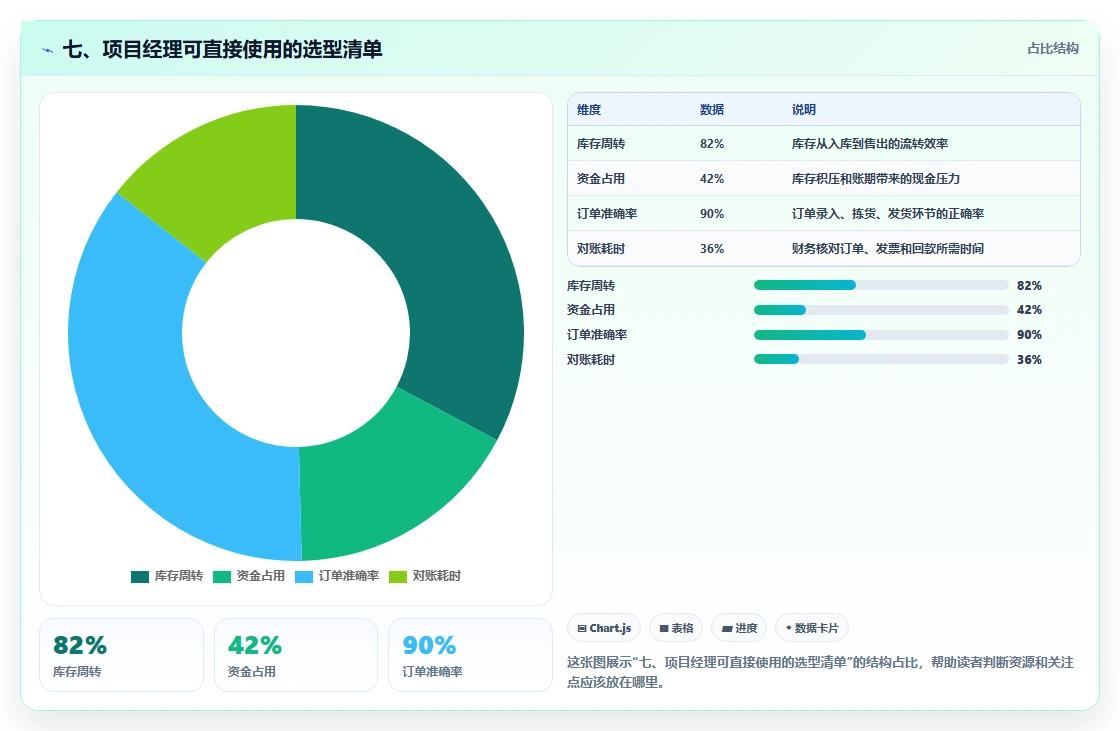Click the 资金占用 progress bar
1120x731 pixels.
click(x=881, y=309)
